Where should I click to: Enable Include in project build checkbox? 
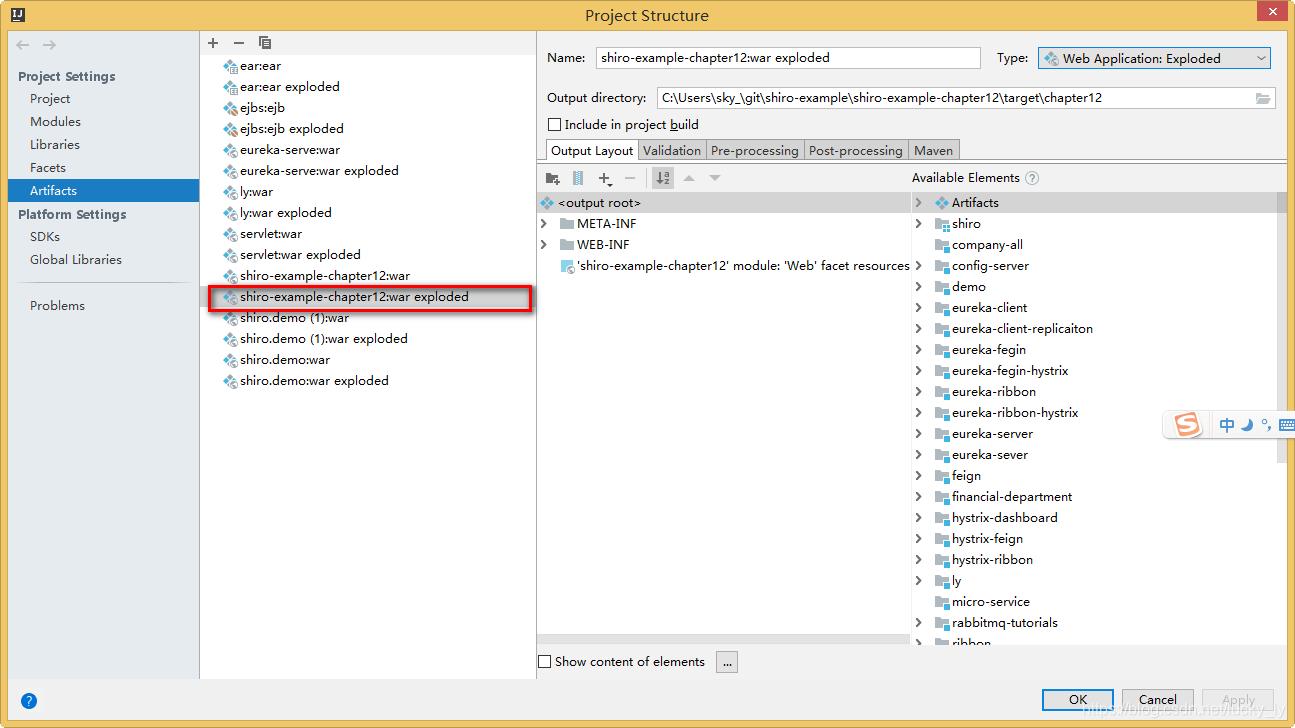555,125
